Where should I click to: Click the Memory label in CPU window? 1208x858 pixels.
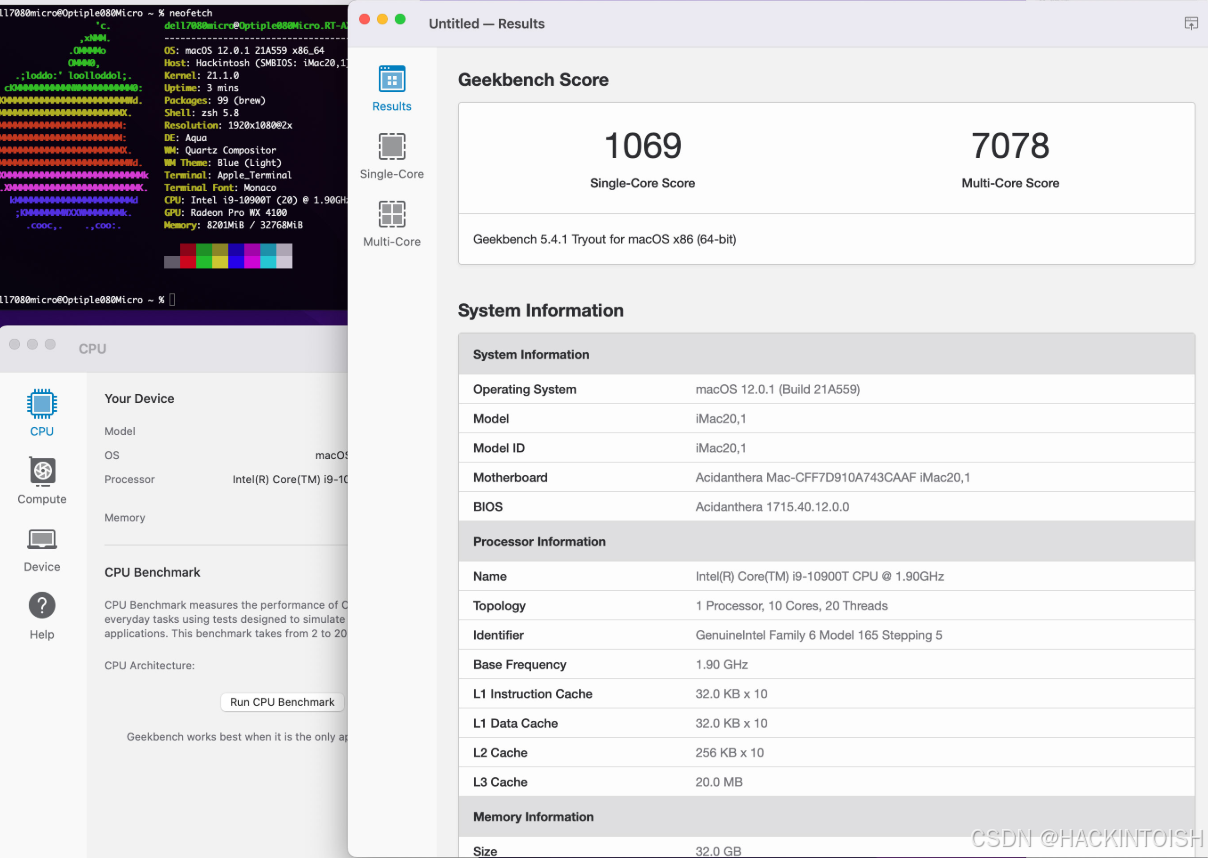(x=124, y=517)
